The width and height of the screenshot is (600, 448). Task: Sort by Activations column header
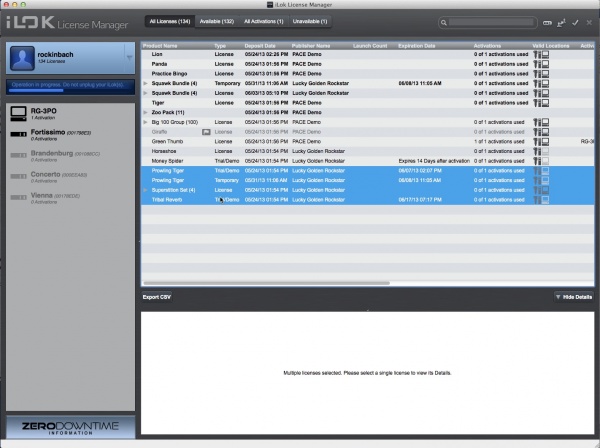point(488,46)
